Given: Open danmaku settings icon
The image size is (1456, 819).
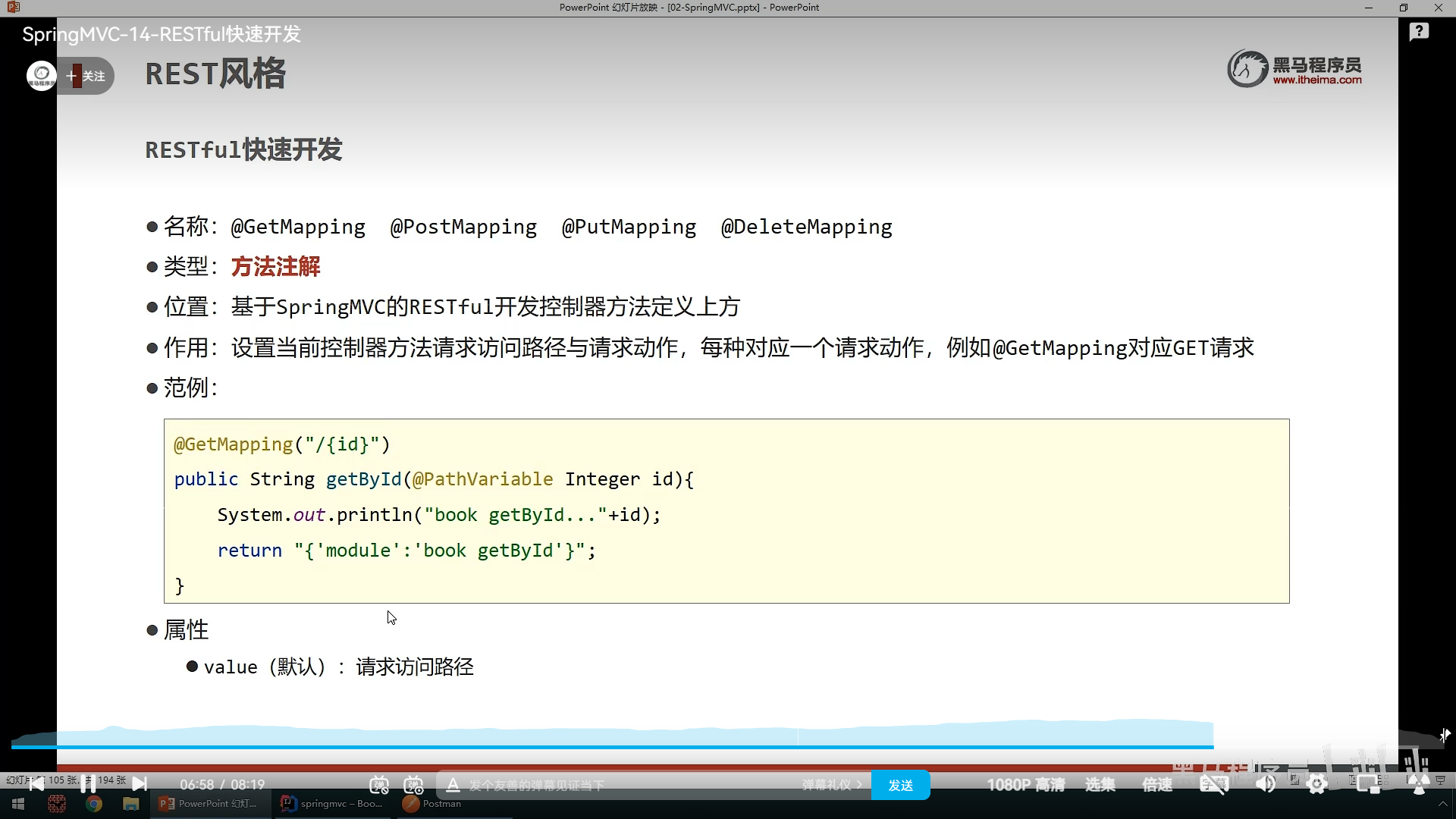Looking at the screenshot, I should [413, 785].
